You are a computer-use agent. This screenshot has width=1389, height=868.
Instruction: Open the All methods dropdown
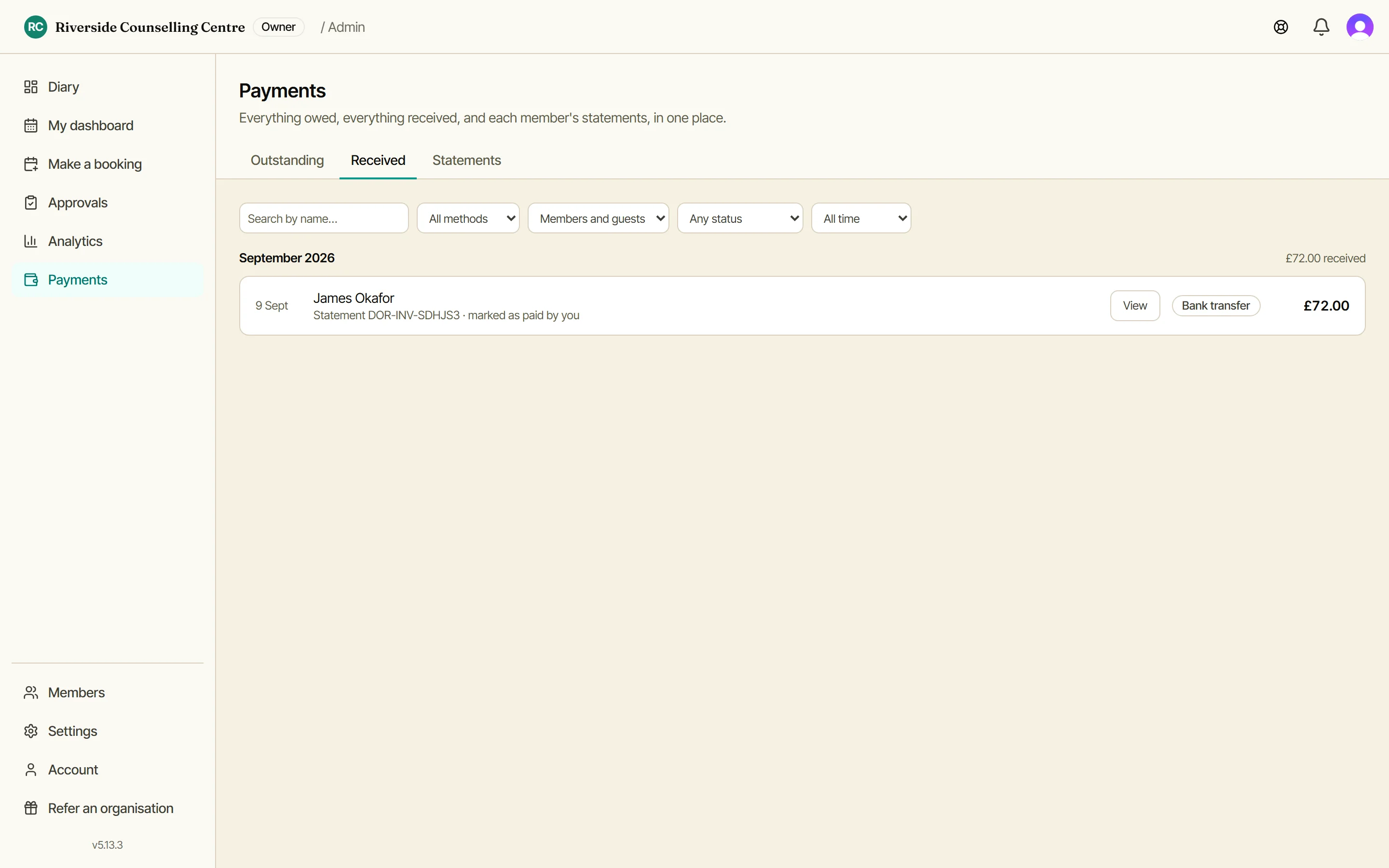[x=468, y=218]
